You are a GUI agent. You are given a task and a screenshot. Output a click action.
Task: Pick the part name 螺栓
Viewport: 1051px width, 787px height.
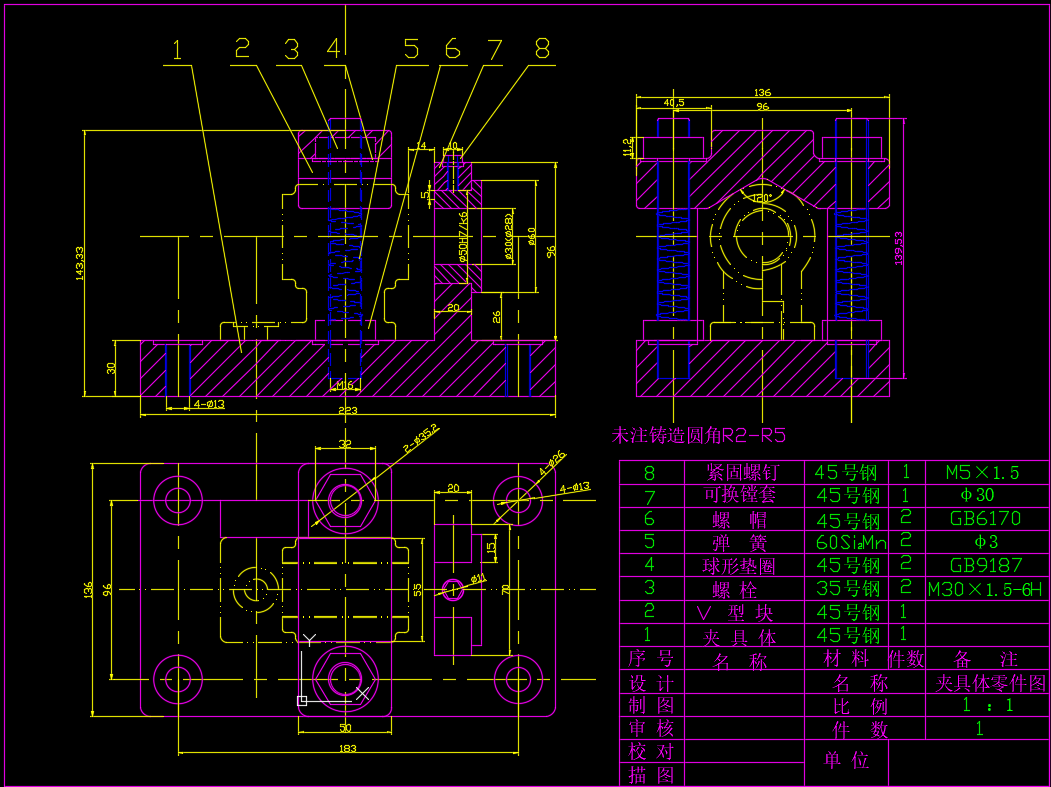[735, 590]
